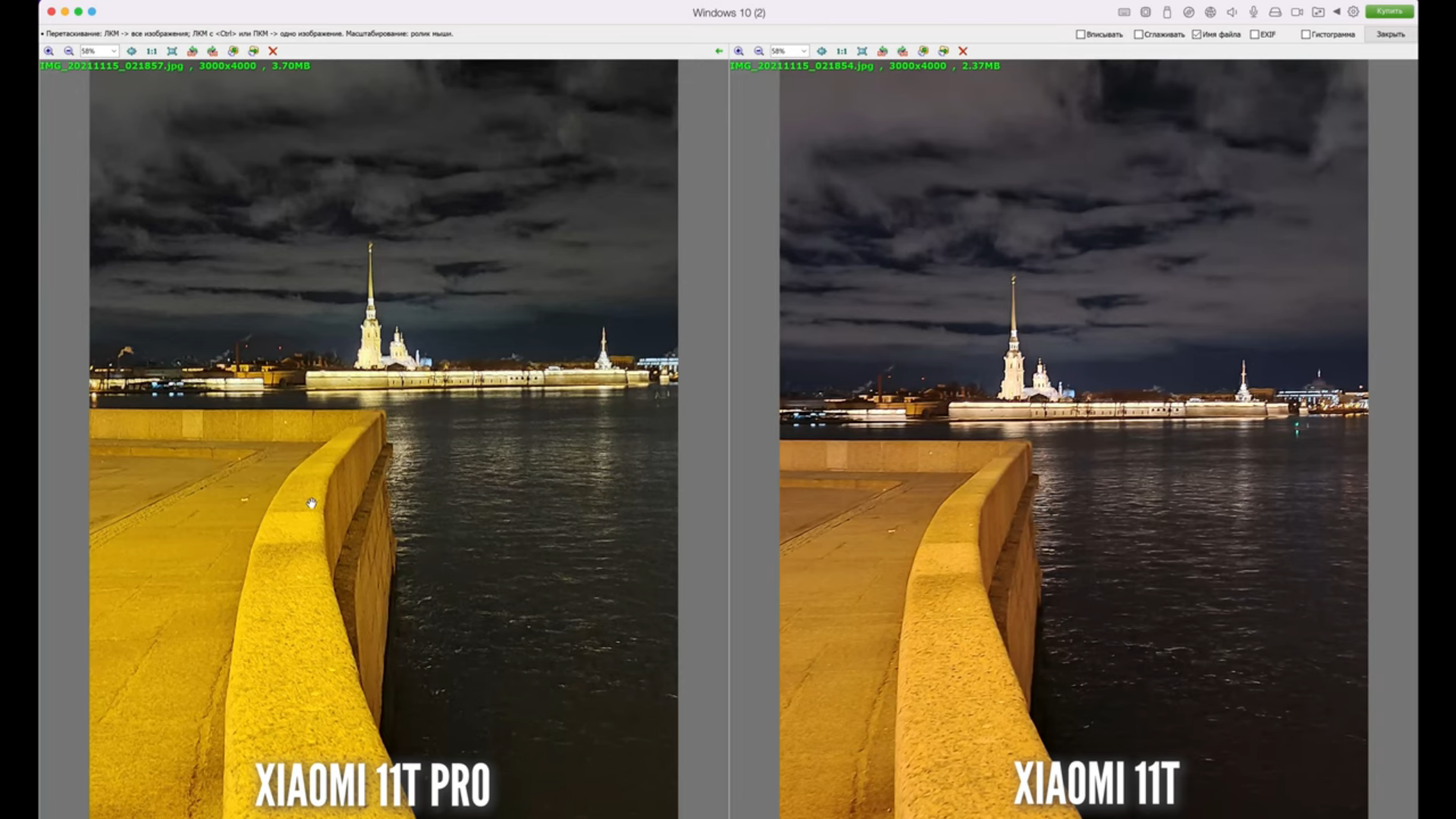Click Parallels network globe icon
Screen dimensions: 1456x819
pos(1210,12)
